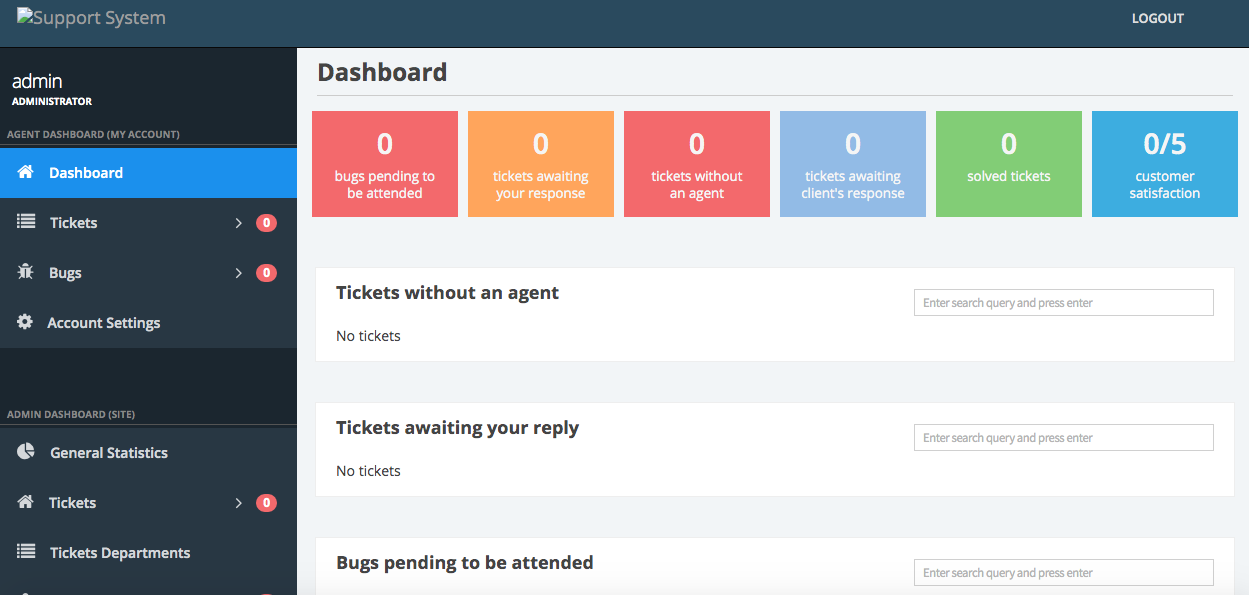Open Tickets Departments page
The height and width of the screenshot is (595, 1249).
pyautogui.click(x=120, y=553)
